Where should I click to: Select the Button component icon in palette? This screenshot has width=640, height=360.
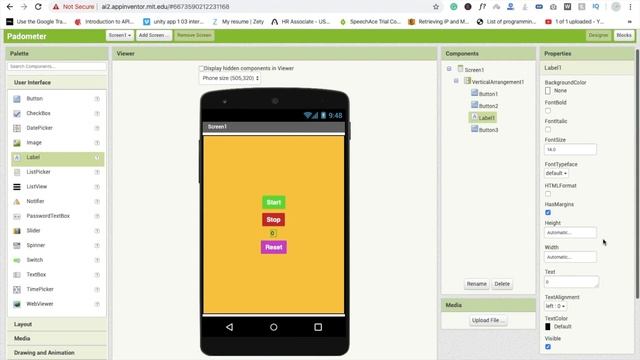pos(17,99)
